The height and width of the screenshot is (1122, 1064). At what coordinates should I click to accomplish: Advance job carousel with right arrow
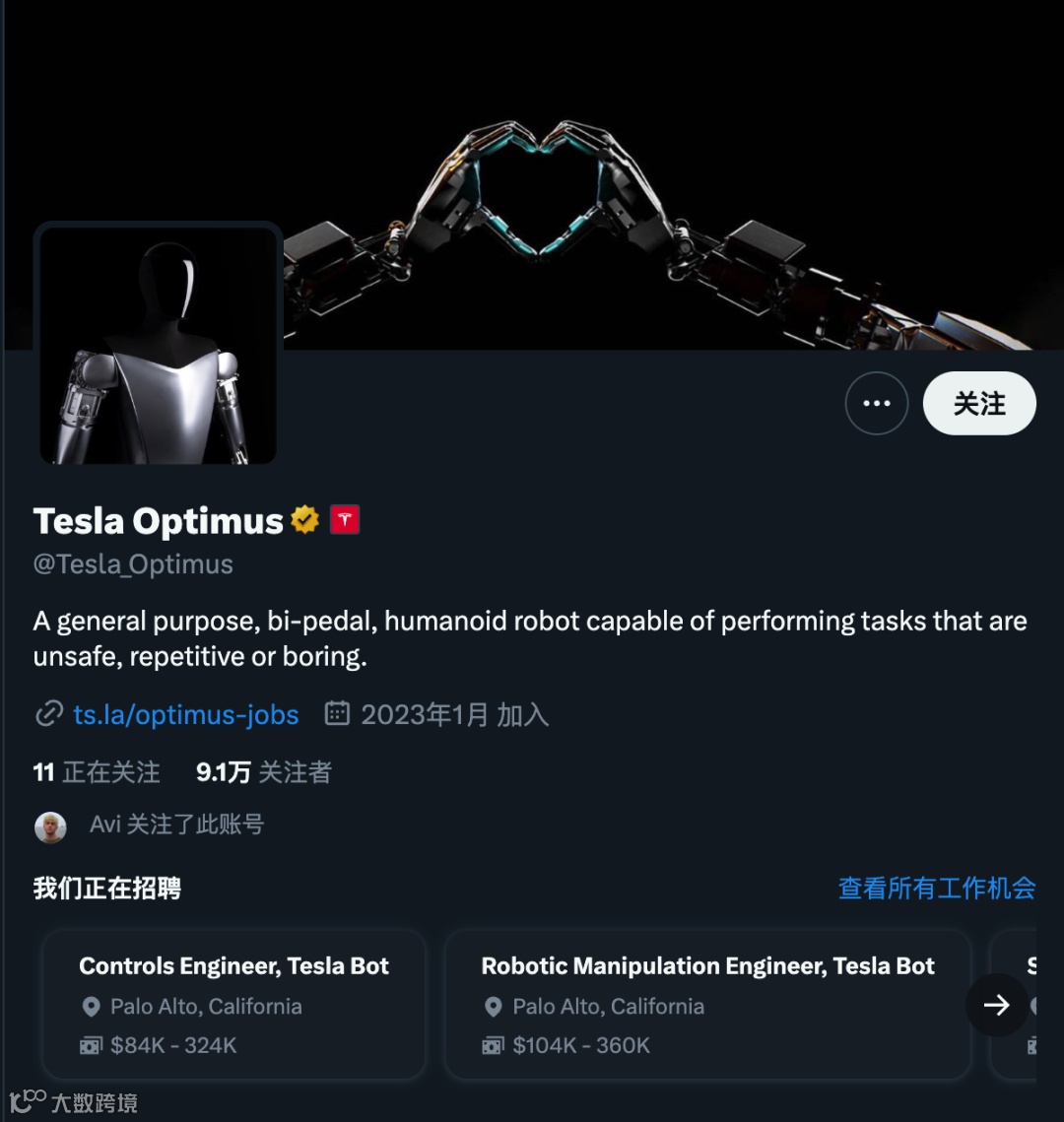pos(997,1005)
